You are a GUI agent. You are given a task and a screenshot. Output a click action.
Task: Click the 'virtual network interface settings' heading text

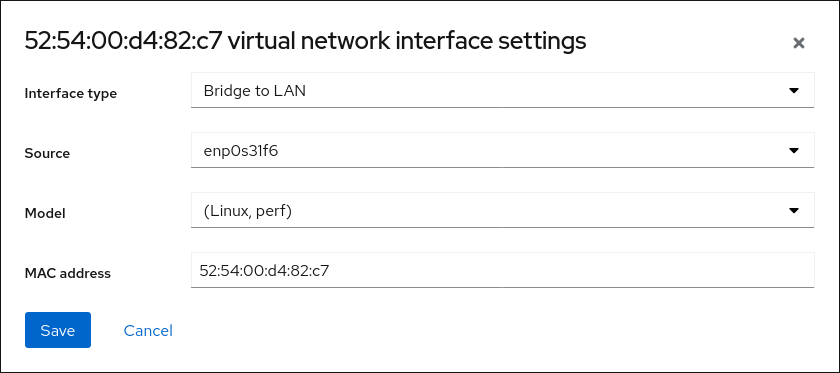point(407,41)
